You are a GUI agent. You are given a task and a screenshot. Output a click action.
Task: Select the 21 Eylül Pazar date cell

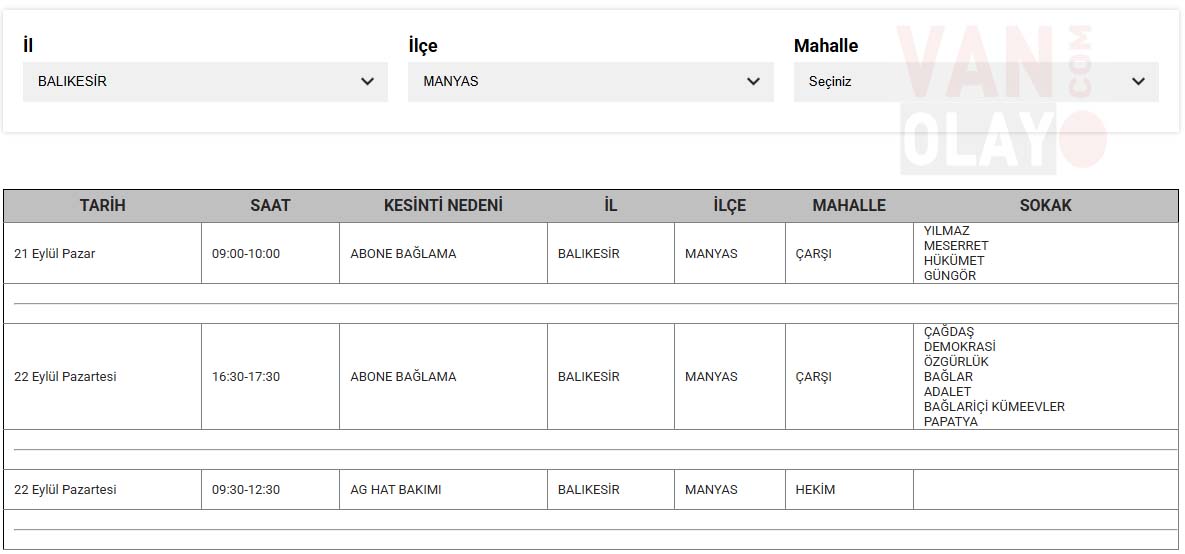click(x=103, y=253)
